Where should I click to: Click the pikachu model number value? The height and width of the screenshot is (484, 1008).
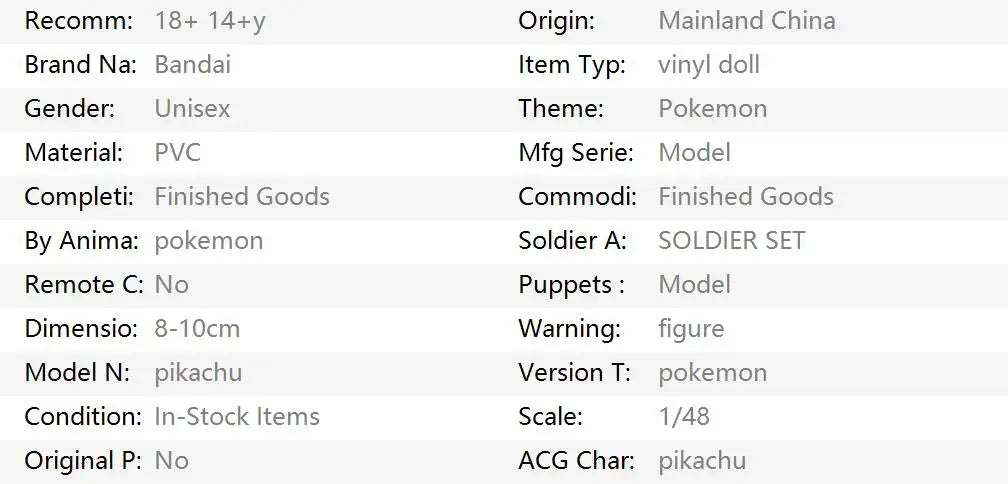pos(198,373)
